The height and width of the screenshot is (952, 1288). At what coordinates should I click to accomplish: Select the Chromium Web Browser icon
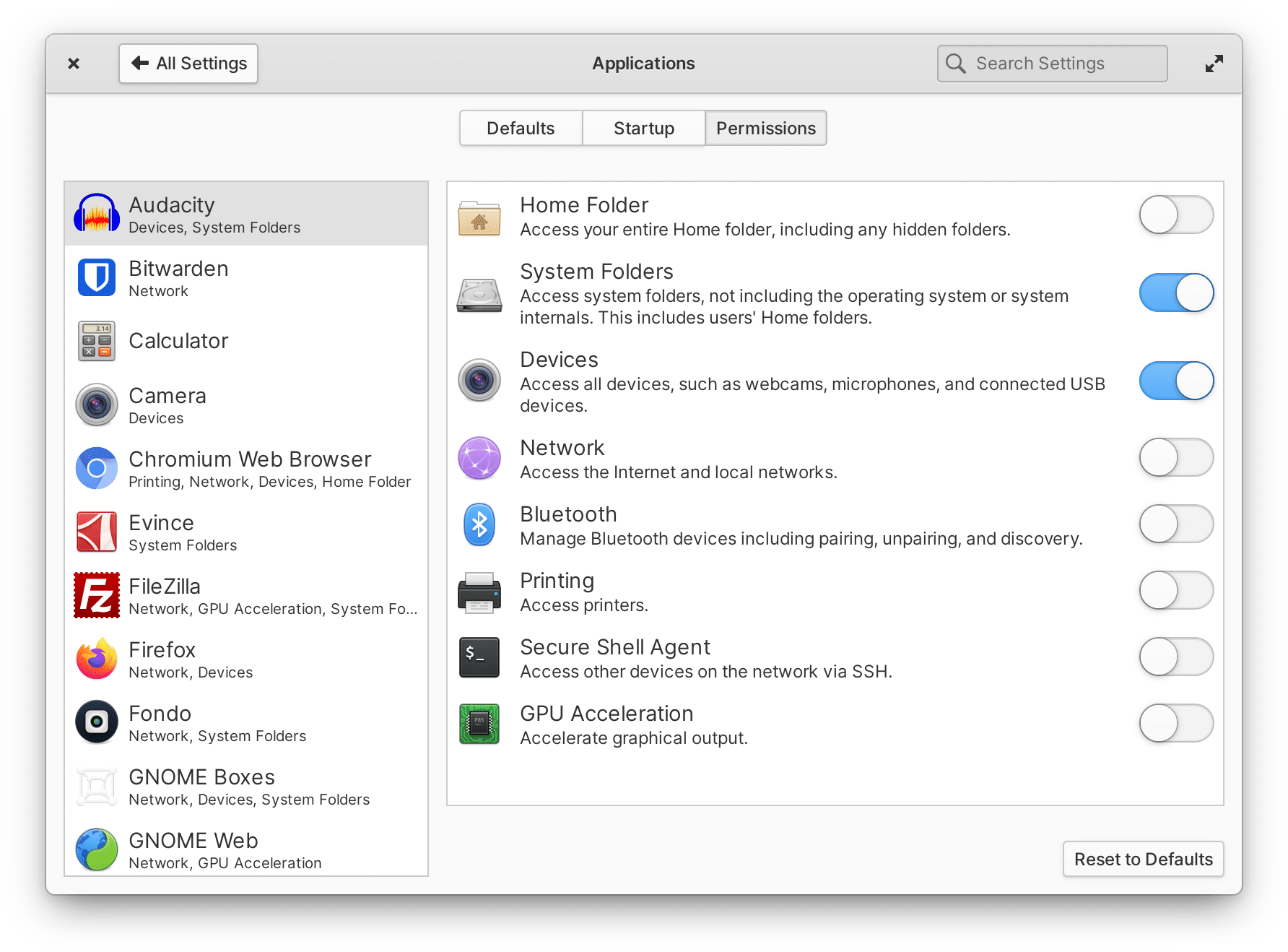pos(96,468)
